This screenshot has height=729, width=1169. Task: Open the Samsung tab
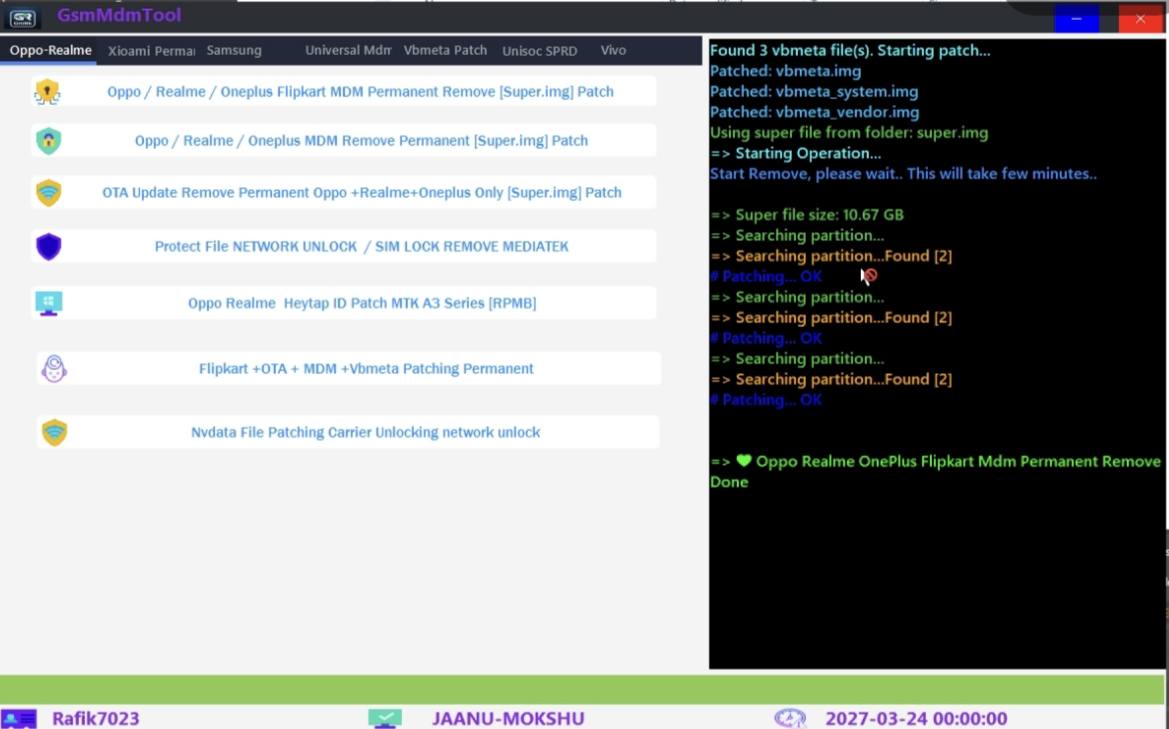(234, 51)
